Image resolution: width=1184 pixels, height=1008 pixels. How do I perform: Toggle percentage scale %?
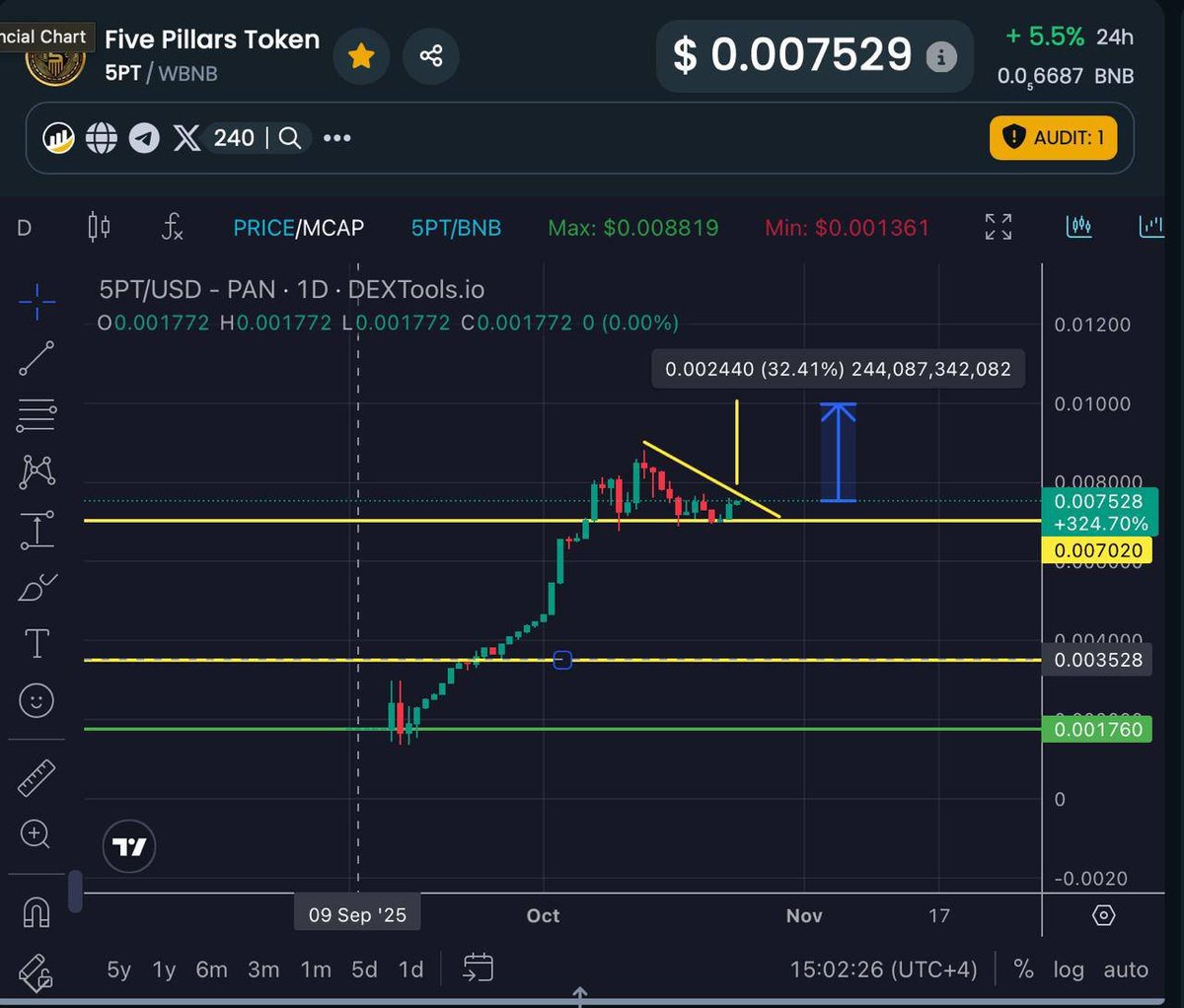(x=1024, y=970)
